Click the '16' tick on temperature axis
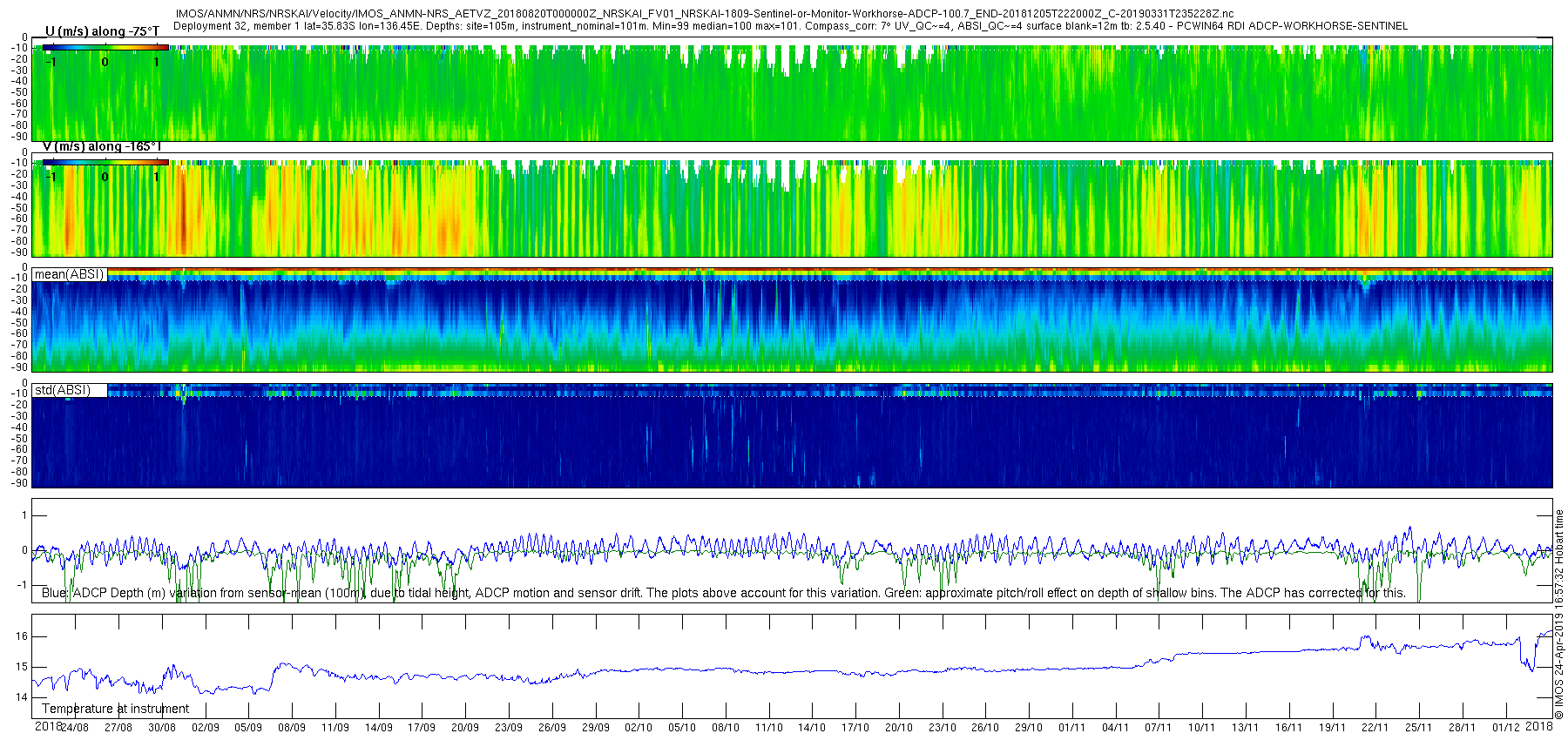This screenshot has width=1568, height=740. (x=22, y=636)
